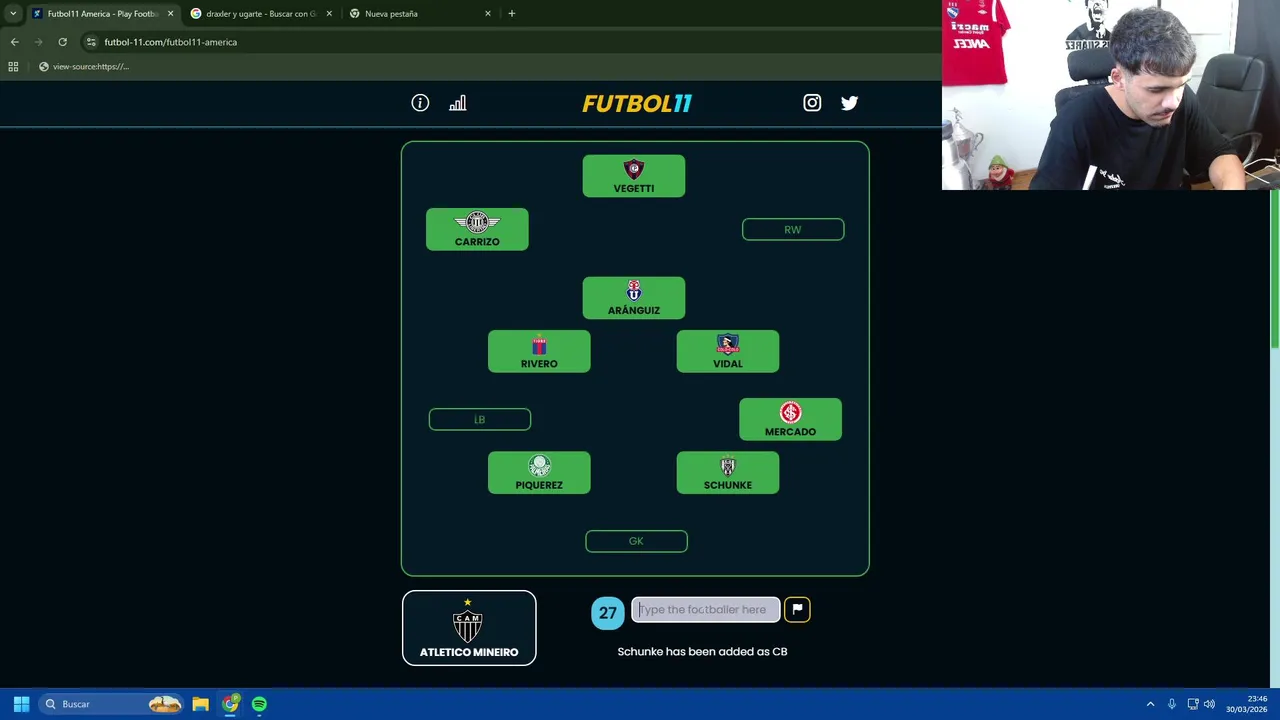The width and height of the screenshot is (1280, 720).
Task: Click the page vertical scrollbar
Action: 1274,270
